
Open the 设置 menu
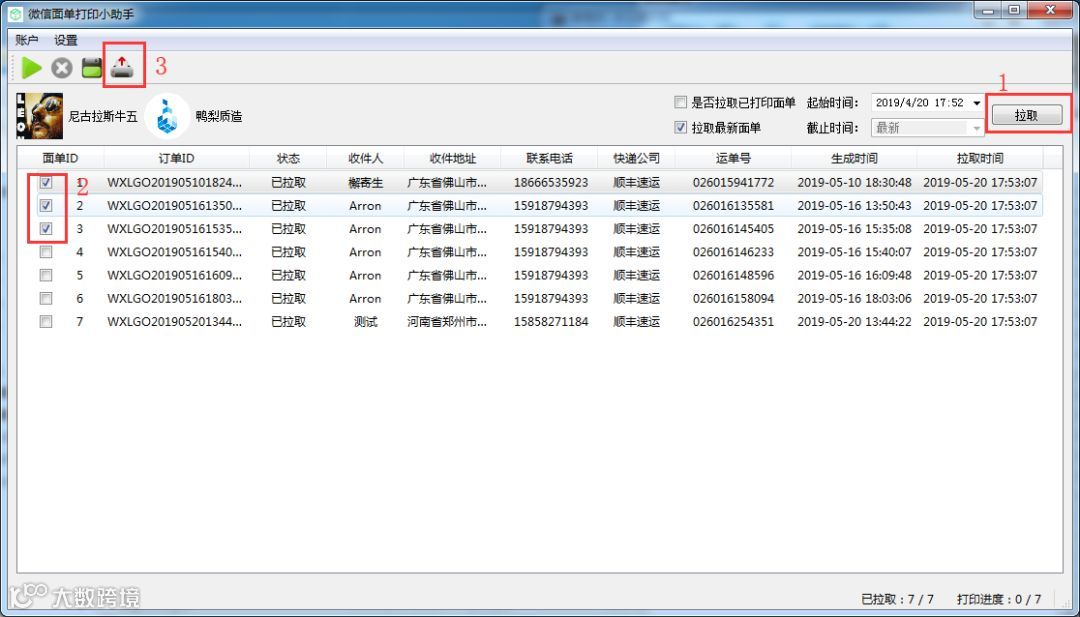pos(66,40)
